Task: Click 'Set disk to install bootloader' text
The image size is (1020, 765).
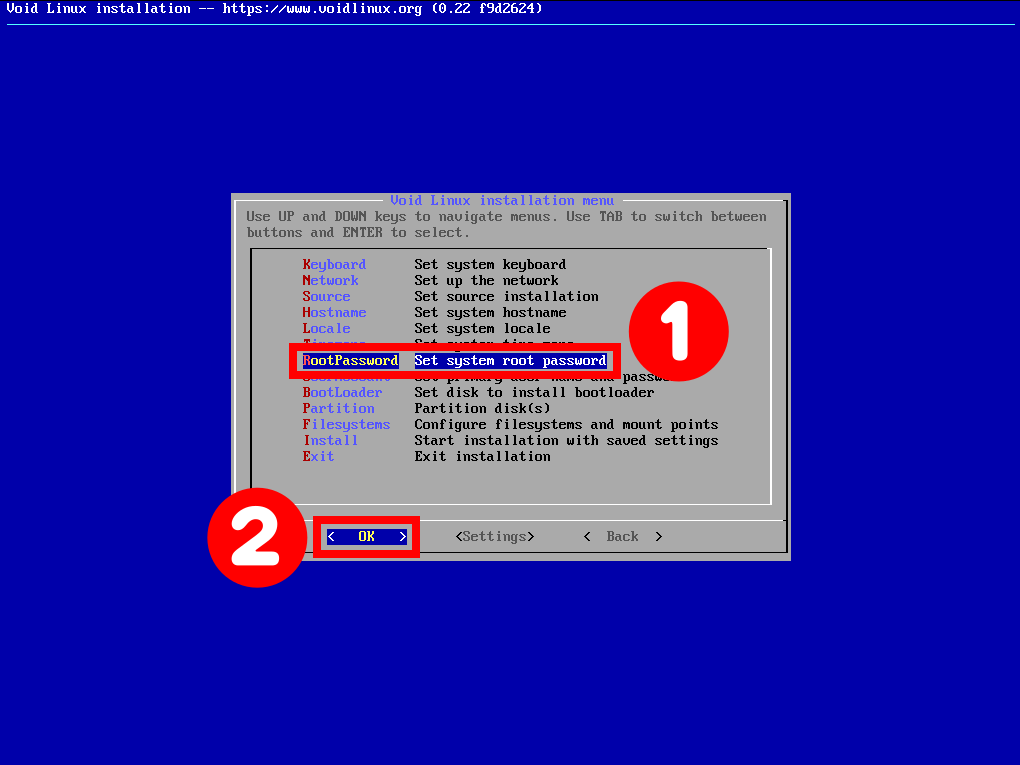Action: 534,392
